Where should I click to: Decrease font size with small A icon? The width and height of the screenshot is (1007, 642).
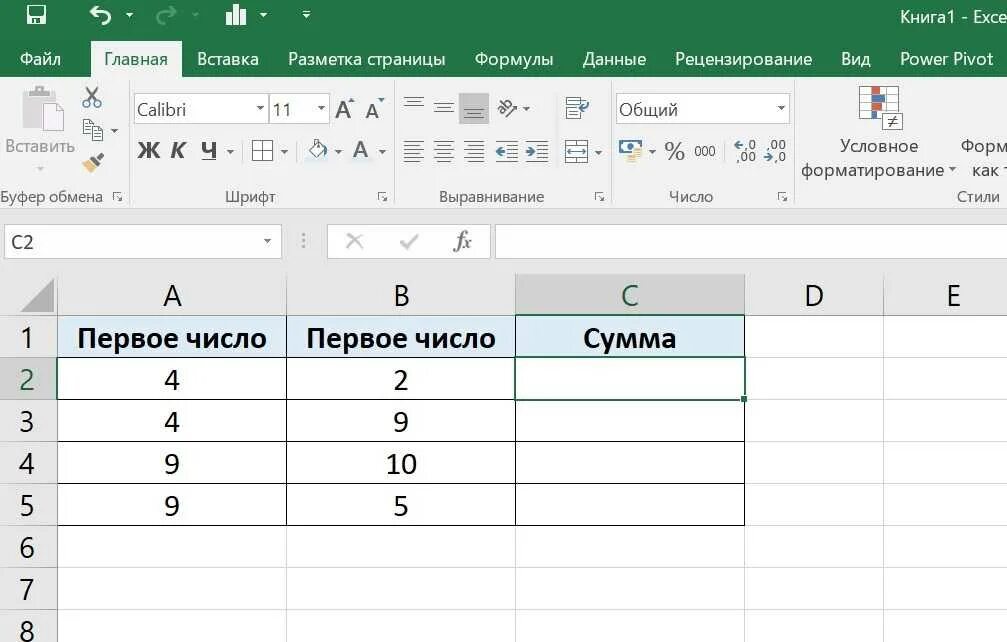click(374, 108)
